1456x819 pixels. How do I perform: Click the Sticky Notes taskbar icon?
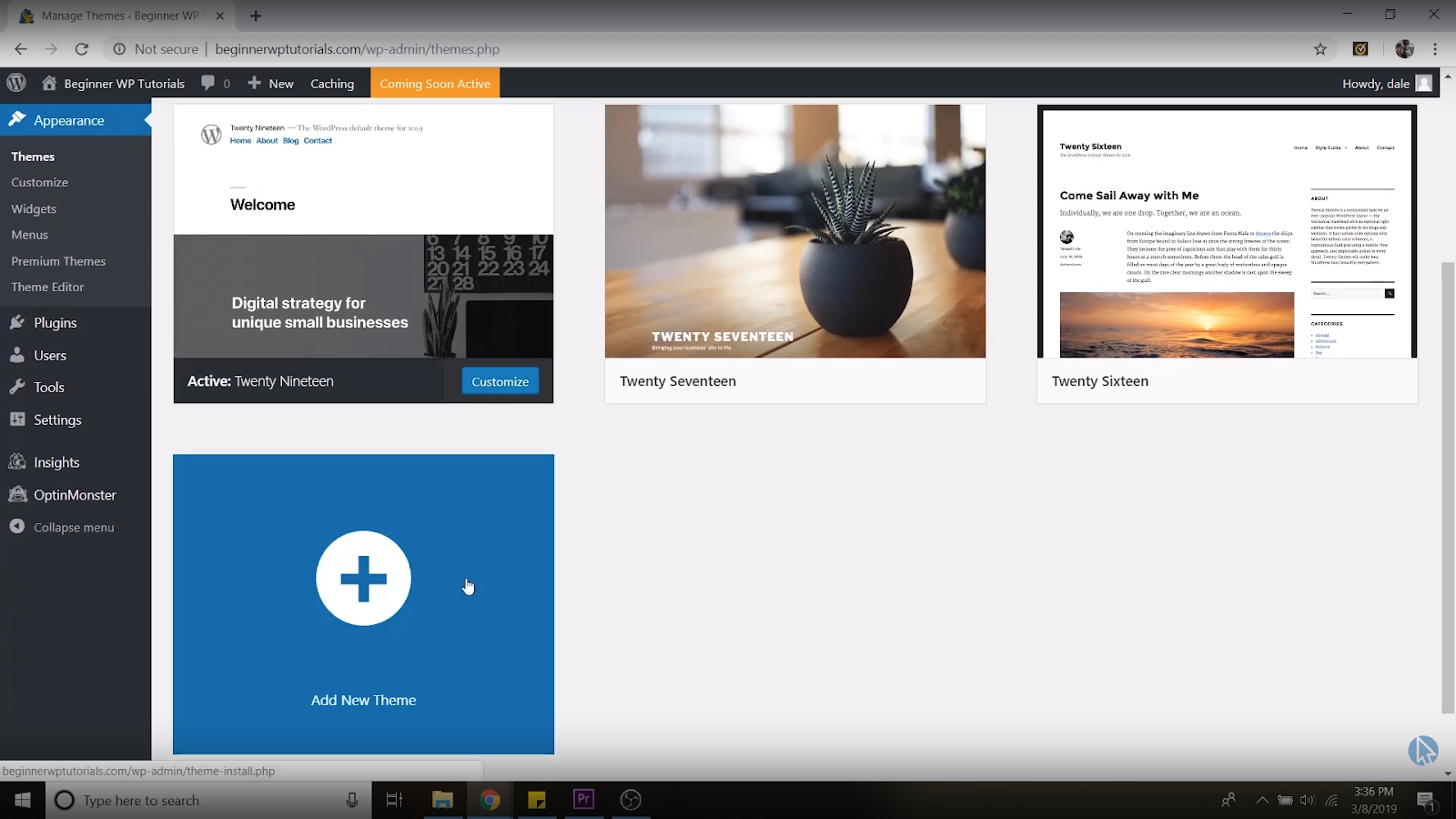(537, 800)
